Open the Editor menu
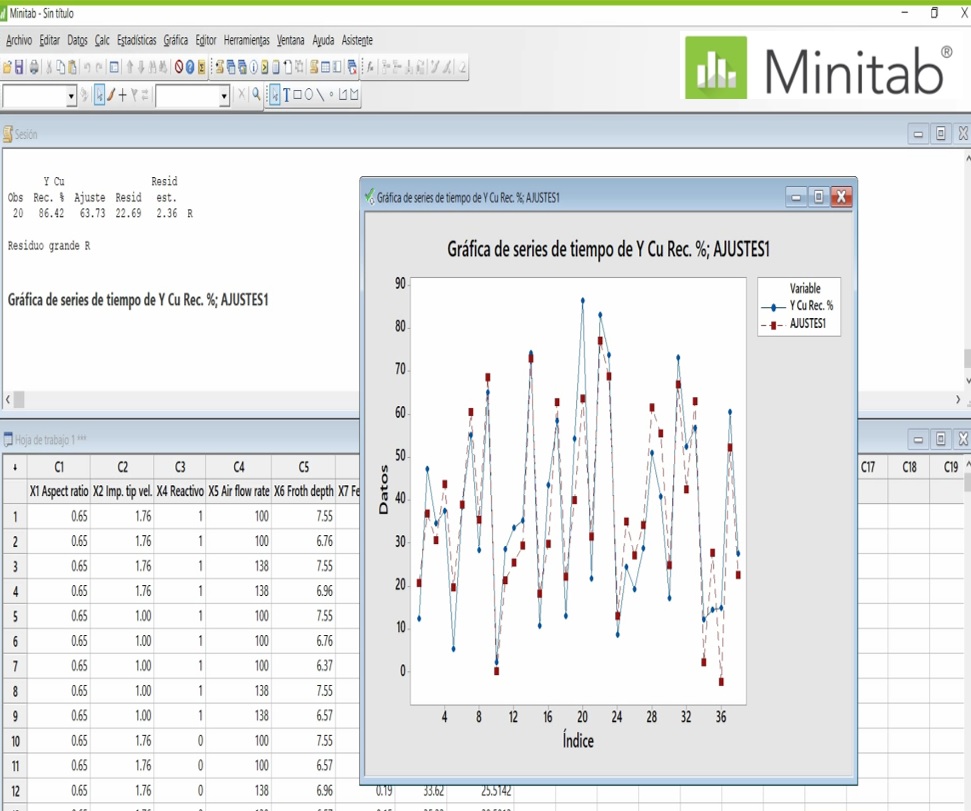 point(206,40)
